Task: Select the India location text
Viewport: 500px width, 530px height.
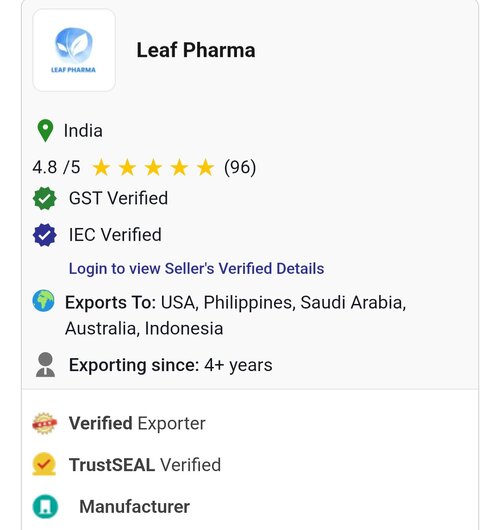Action: pos(83,130)
